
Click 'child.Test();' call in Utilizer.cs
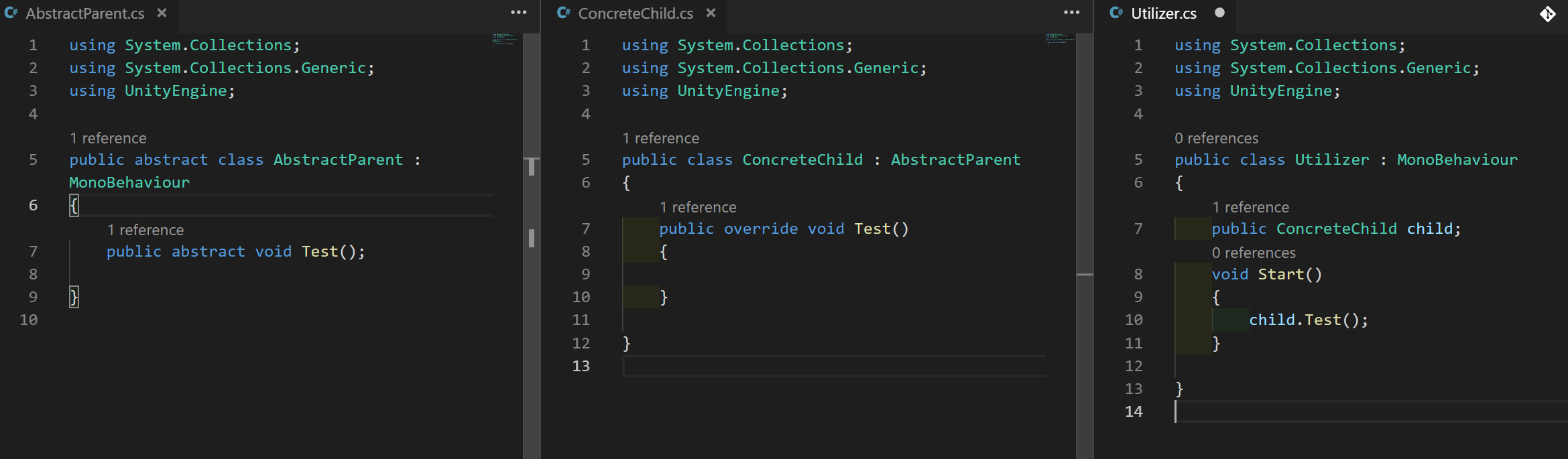pos(1309,320)
